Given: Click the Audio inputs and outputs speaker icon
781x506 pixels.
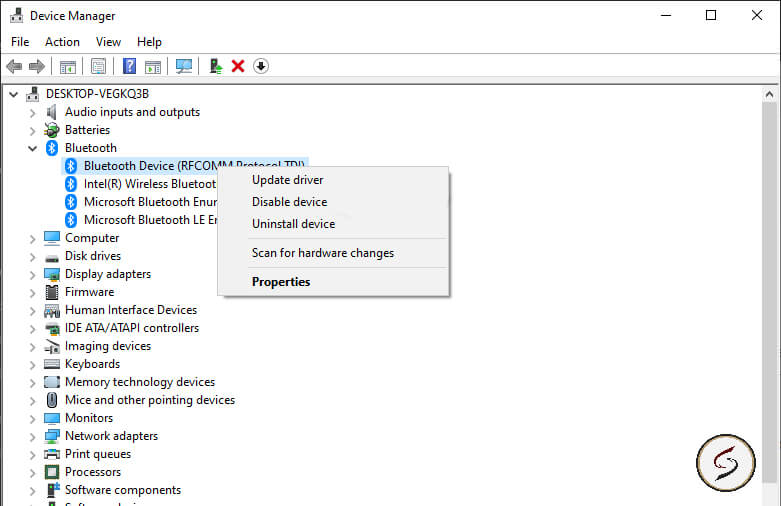Looking at the screenshot, I should coord(51,112).
